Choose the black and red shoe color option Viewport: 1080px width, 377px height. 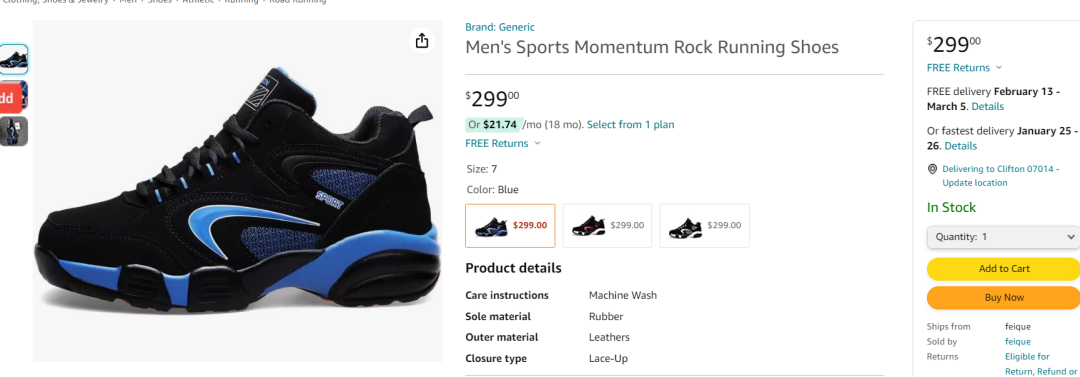[608, 225]
